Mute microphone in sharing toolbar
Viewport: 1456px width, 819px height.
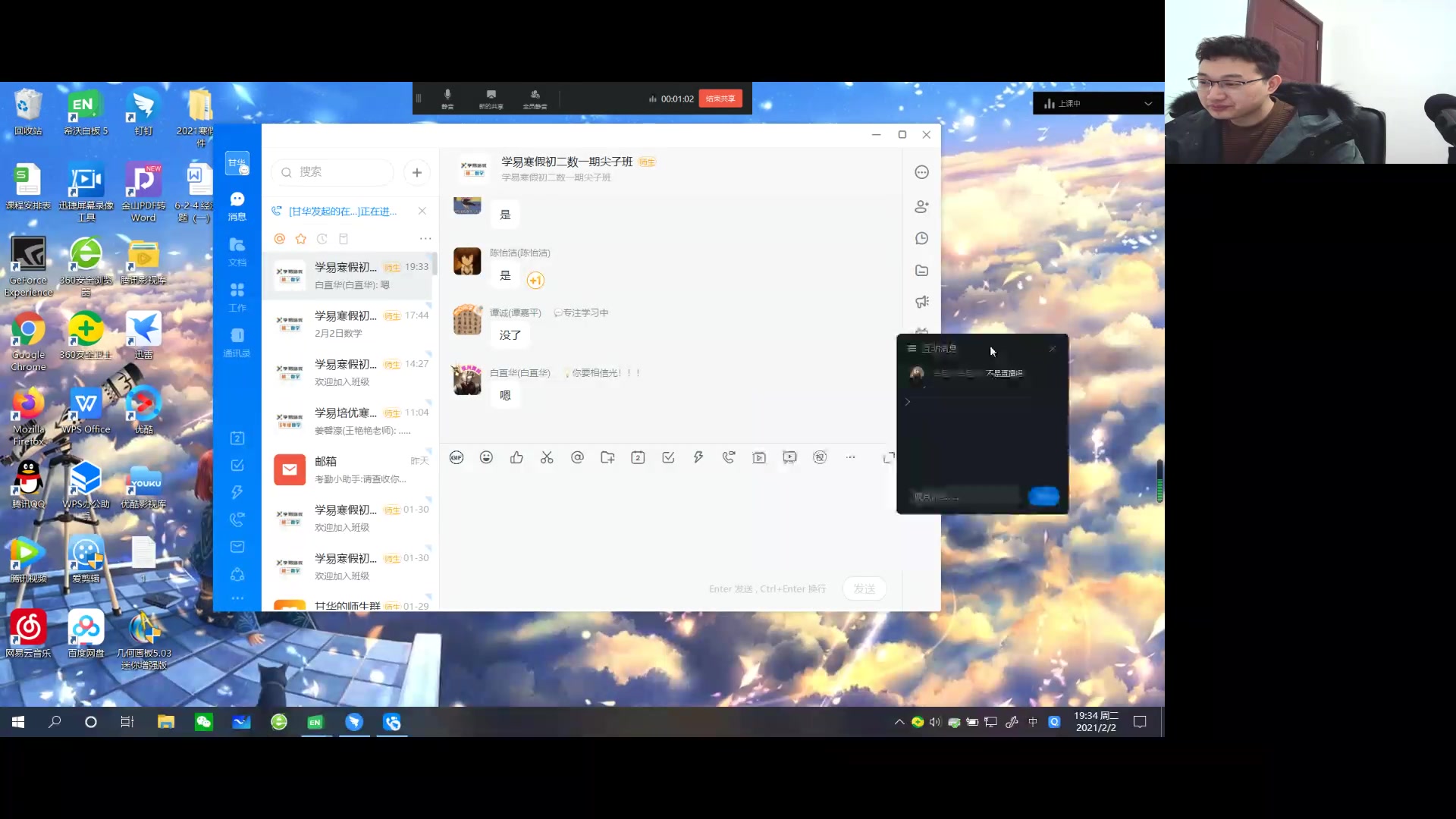click(x=447, y=98)
